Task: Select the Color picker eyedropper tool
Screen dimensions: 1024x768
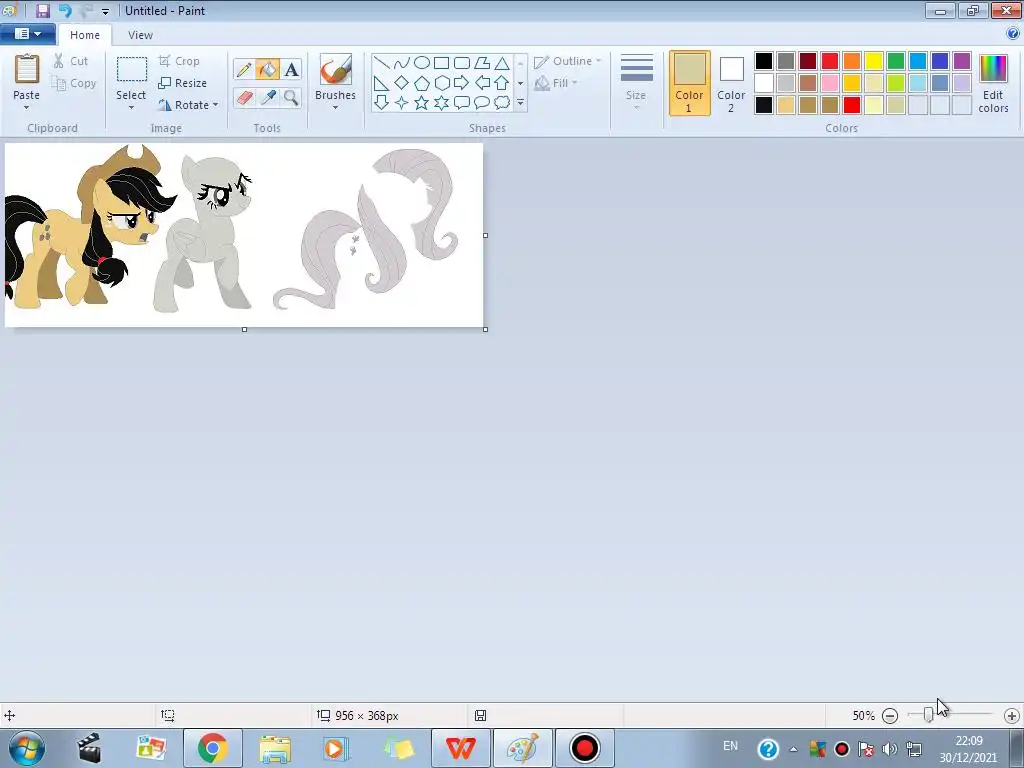Action: coord(268,97)
